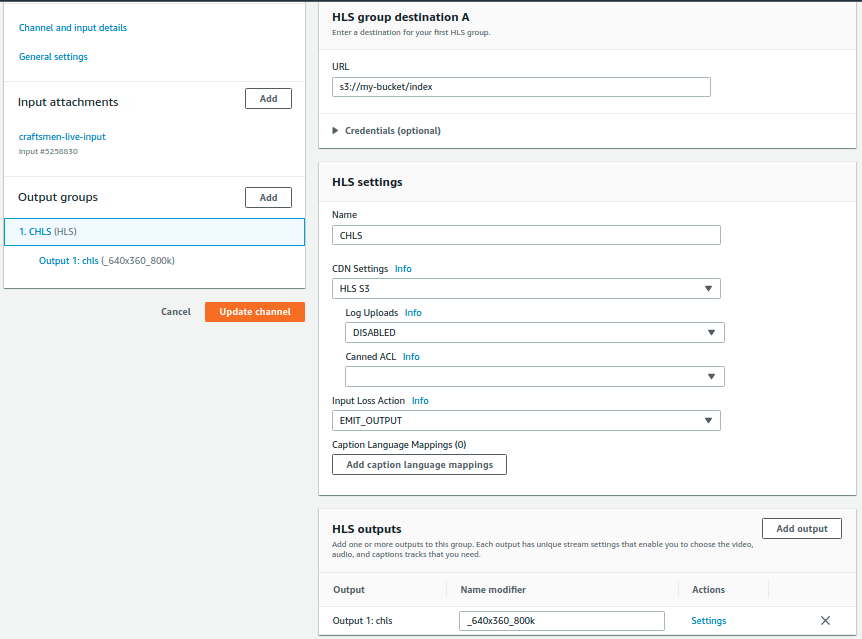Screen dimensions: 862x639
Task: Click Add caption language mappings button
Action: tap(419, 465)
